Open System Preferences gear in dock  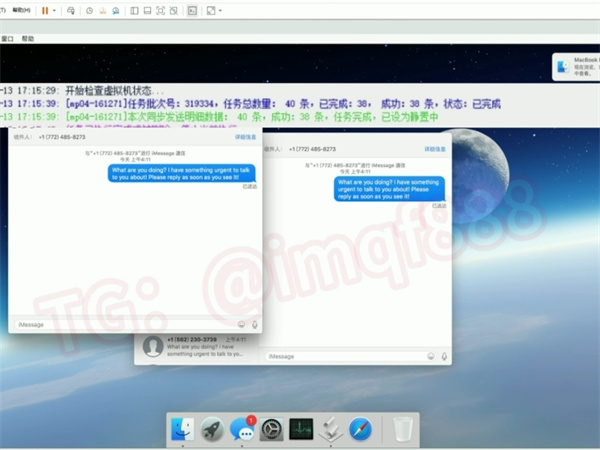(271, 430)
